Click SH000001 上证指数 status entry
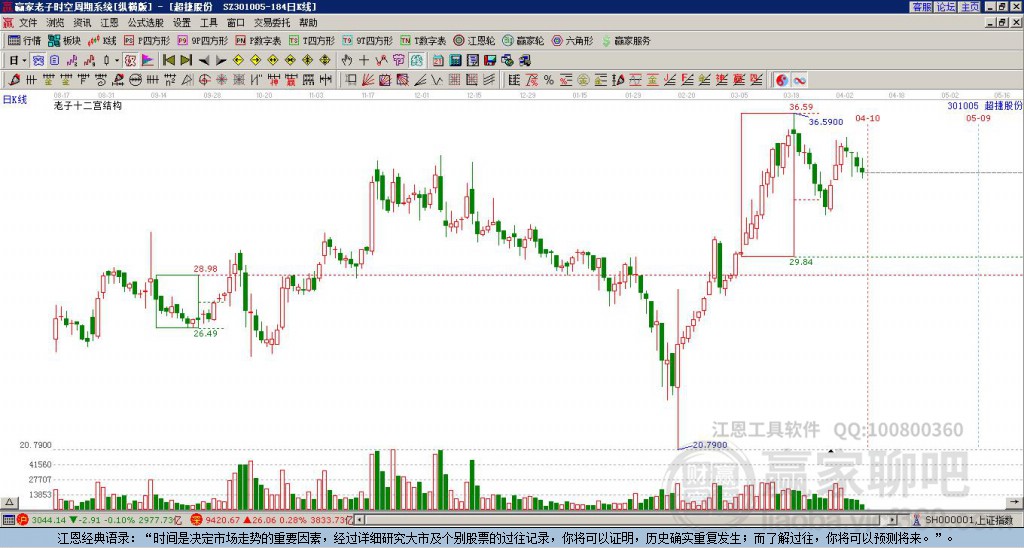This screenshot has width=1024, height=548. click(969, 520)
